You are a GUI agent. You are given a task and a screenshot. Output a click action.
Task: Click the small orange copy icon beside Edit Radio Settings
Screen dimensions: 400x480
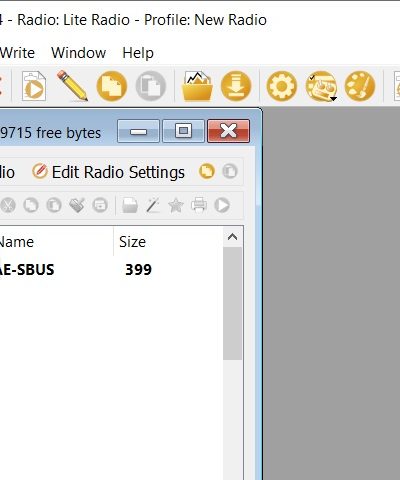pos(207,172)
